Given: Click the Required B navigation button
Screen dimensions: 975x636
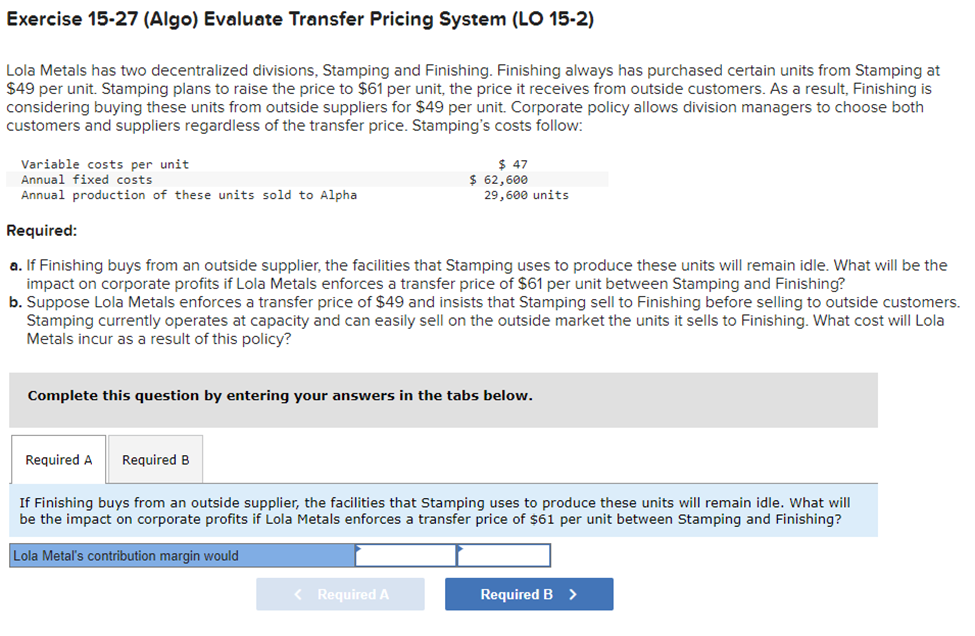Looking at the screenshot, I should (x=529, y=593).
